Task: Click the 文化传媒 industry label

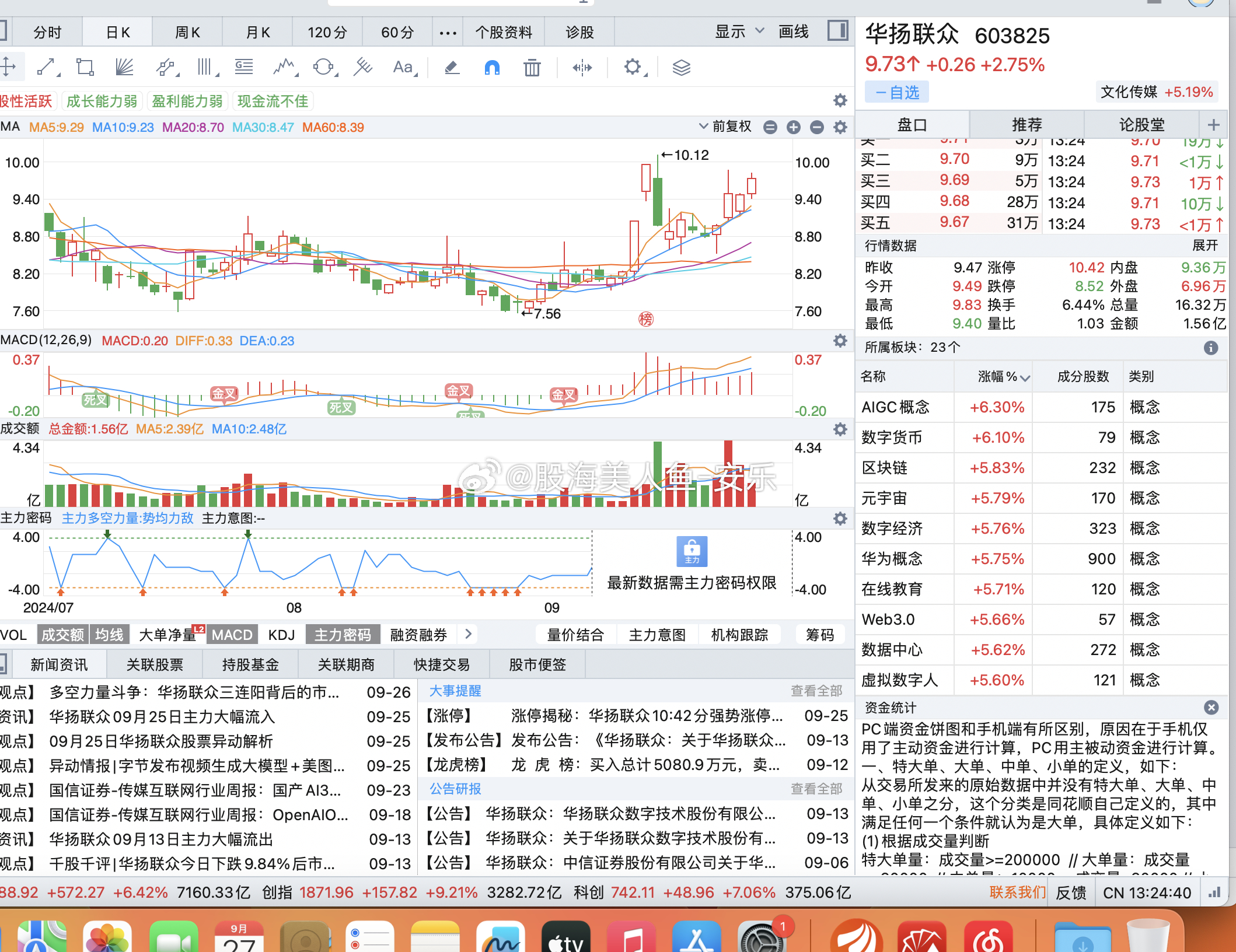Action: (x=1129, y=92)
